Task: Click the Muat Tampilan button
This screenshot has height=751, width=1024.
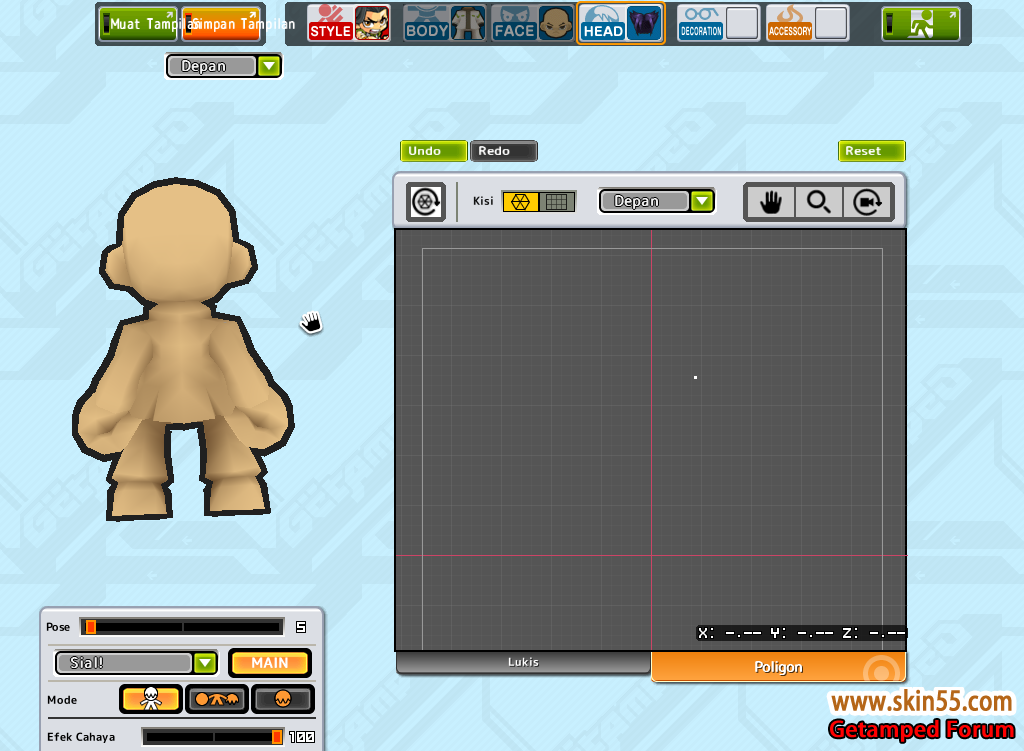Action: click(x=138, y=24)
